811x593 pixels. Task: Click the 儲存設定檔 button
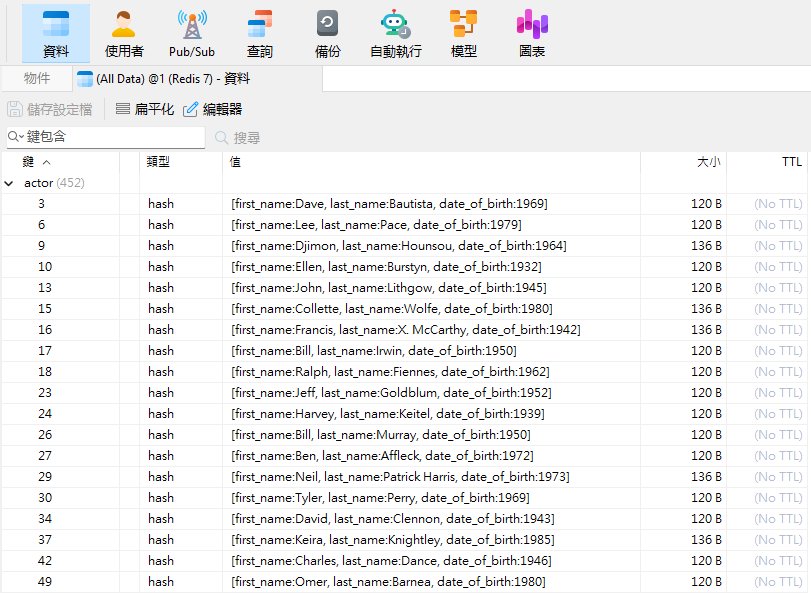coord(50,109)
